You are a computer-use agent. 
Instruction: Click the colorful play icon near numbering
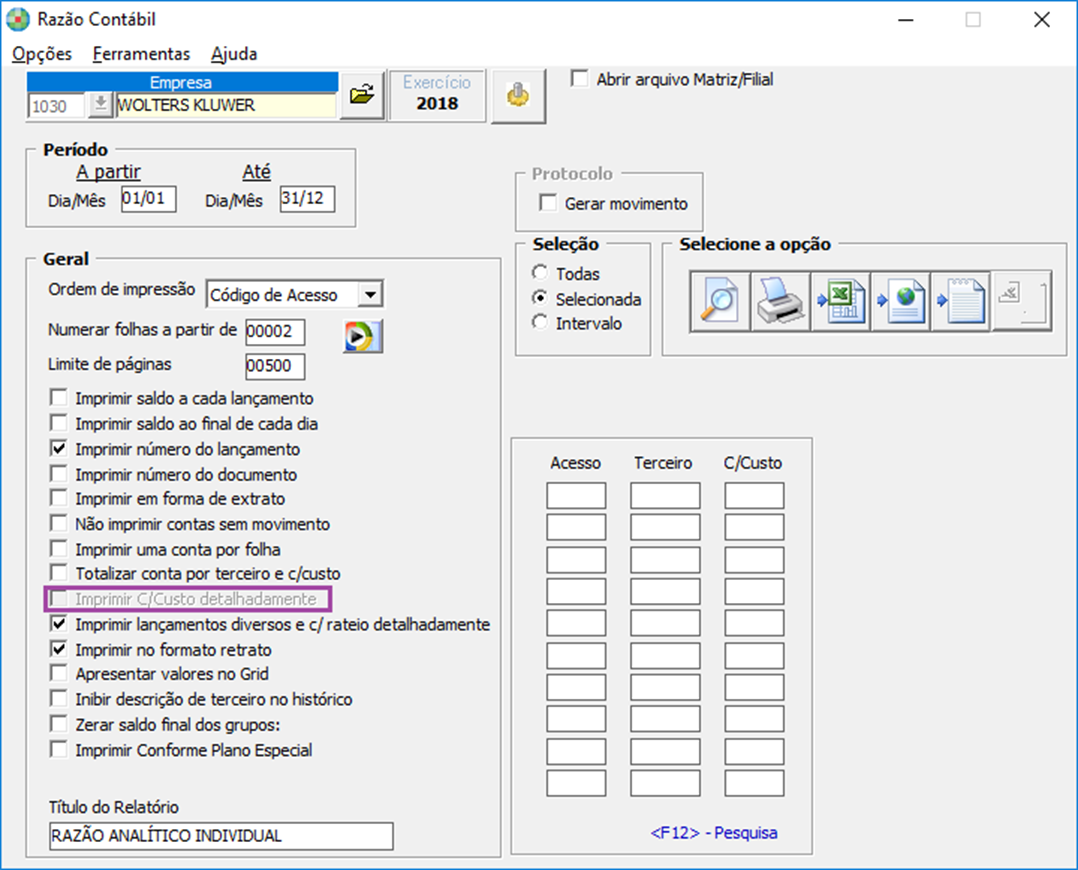click(x=362, y=337)
